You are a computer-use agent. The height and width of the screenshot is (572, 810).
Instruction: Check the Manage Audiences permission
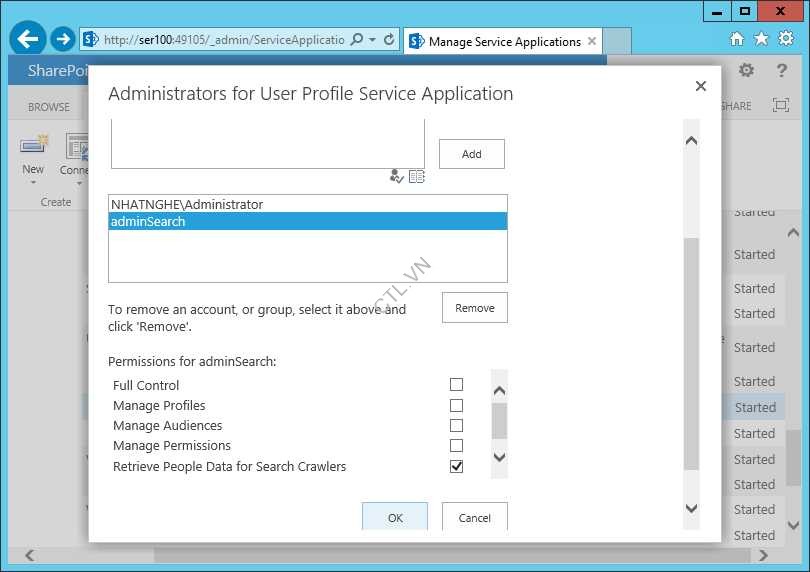(x=456, y=425)
